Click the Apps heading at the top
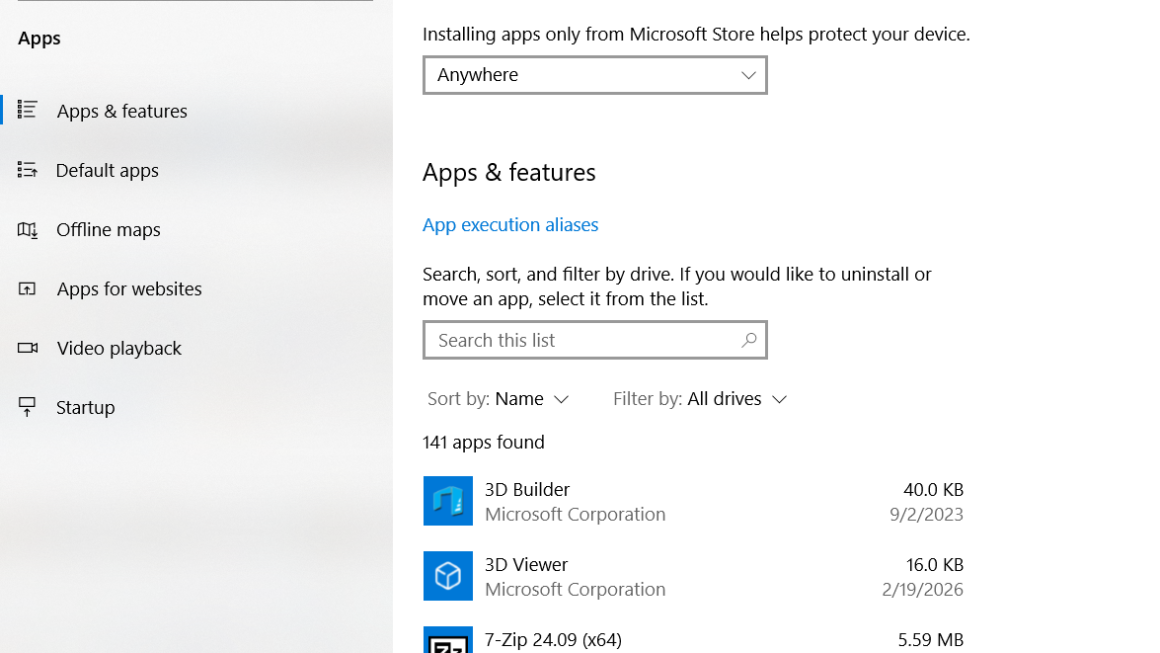The height and width of the screenshot is (653, 1160). coord(38,38)
